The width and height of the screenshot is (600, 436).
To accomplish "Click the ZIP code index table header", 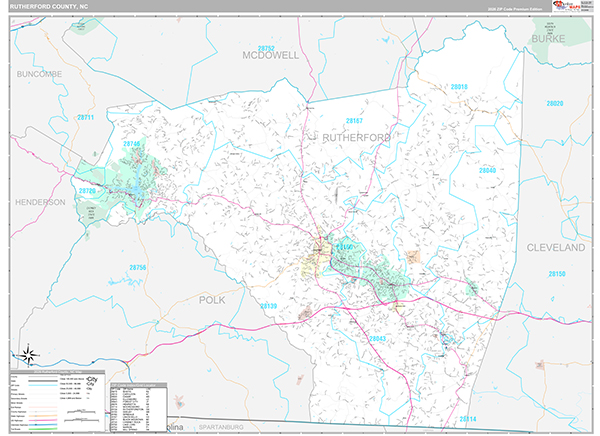I will [x=139, y=385].
